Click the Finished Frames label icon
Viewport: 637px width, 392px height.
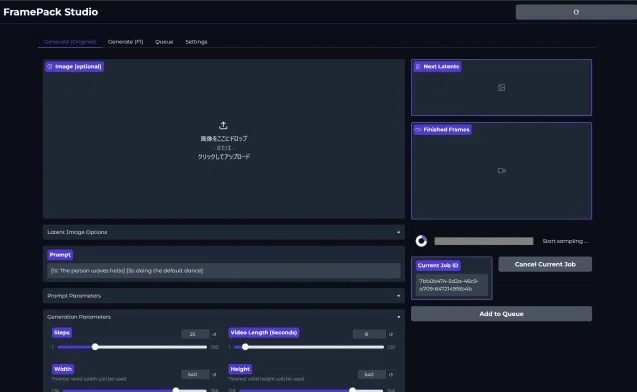click(418, 130)
